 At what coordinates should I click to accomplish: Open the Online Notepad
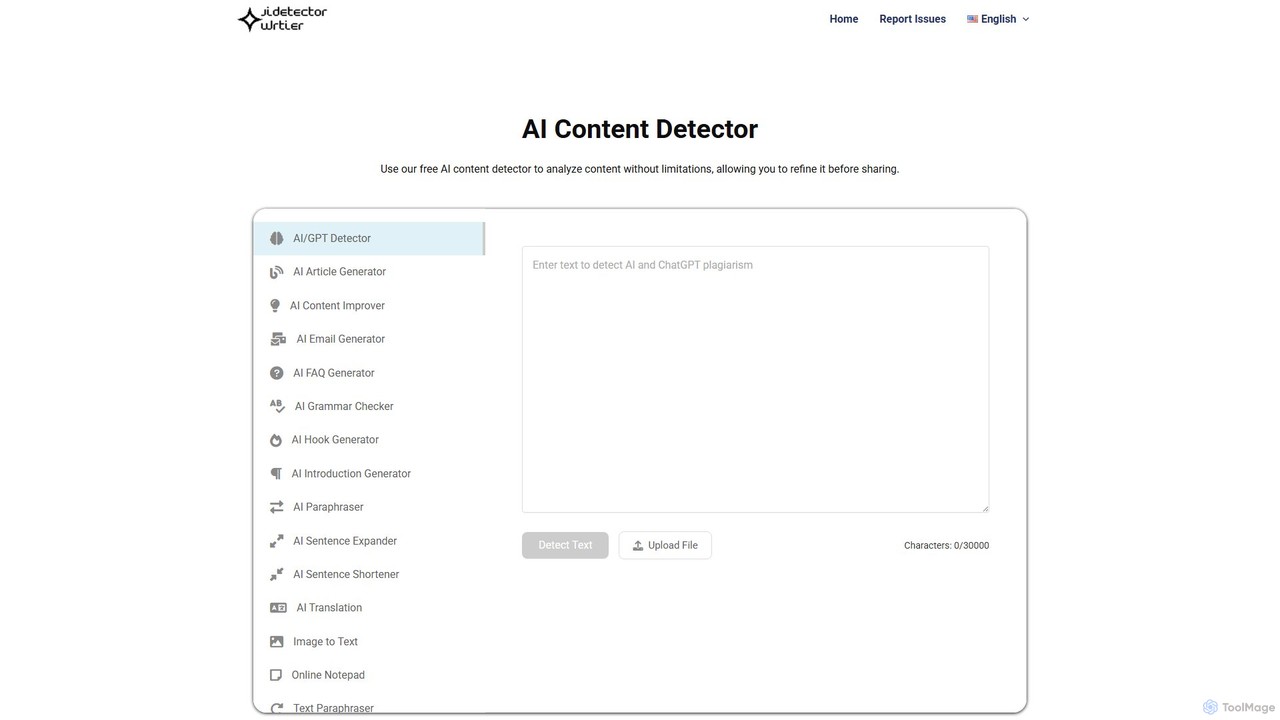coord(369,675)
